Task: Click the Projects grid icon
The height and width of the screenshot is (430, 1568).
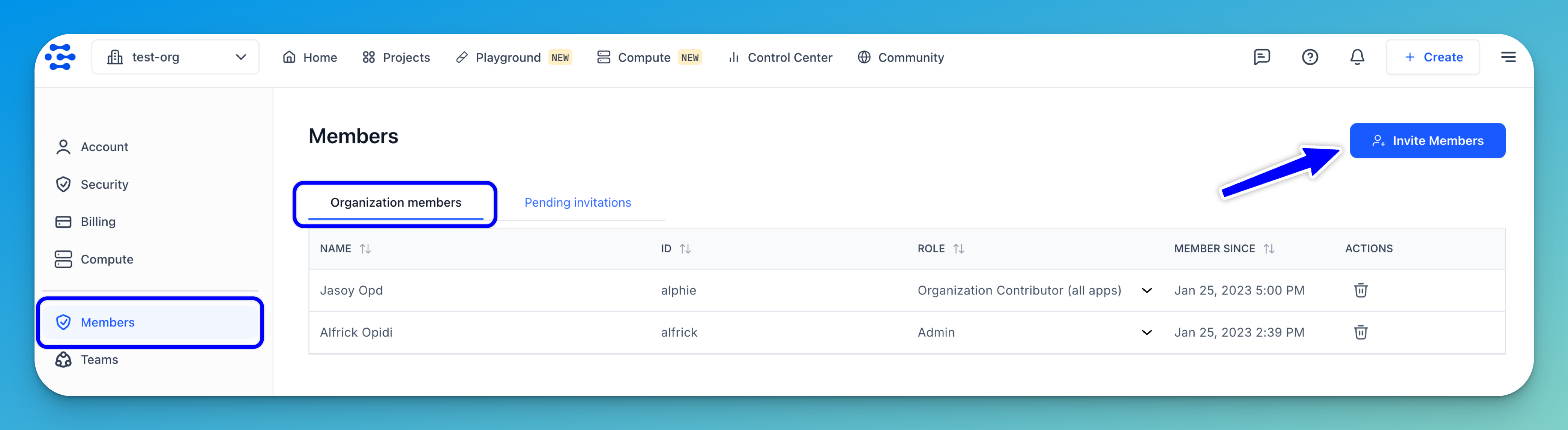Action: 368,57
